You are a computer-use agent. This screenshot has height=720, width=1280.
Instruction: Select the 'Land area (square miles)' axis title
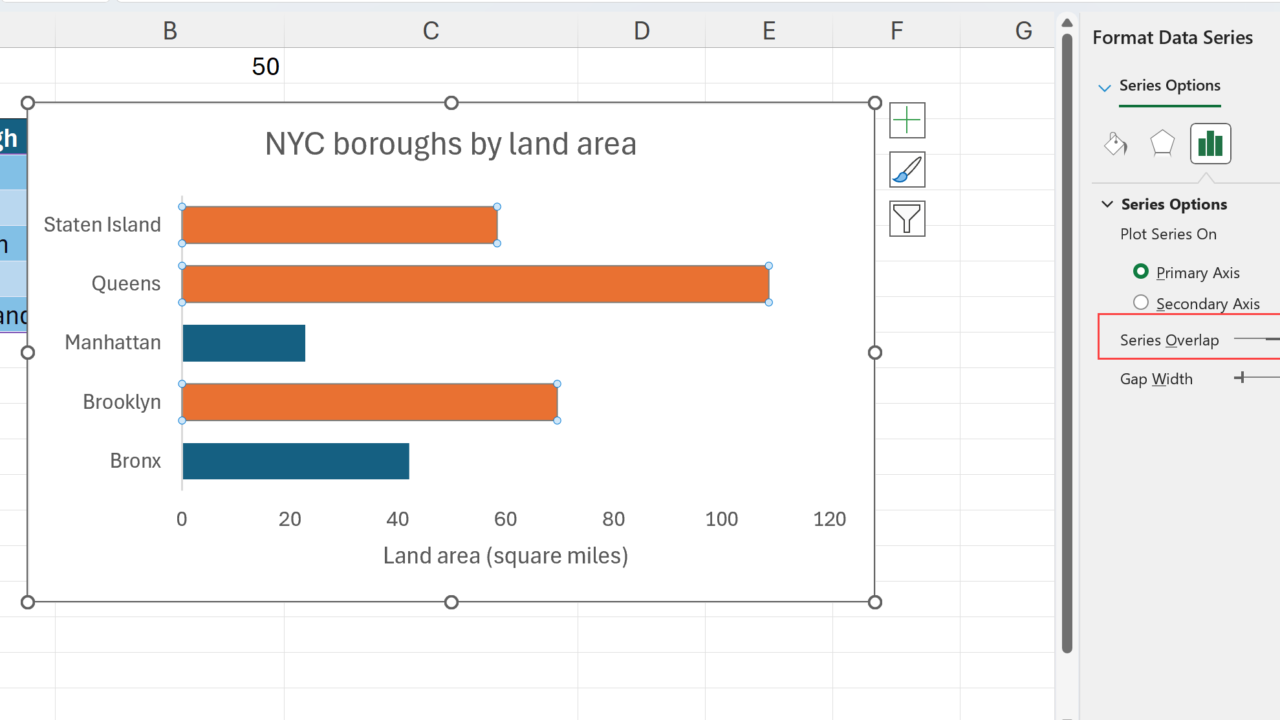[x=505, y=556]
